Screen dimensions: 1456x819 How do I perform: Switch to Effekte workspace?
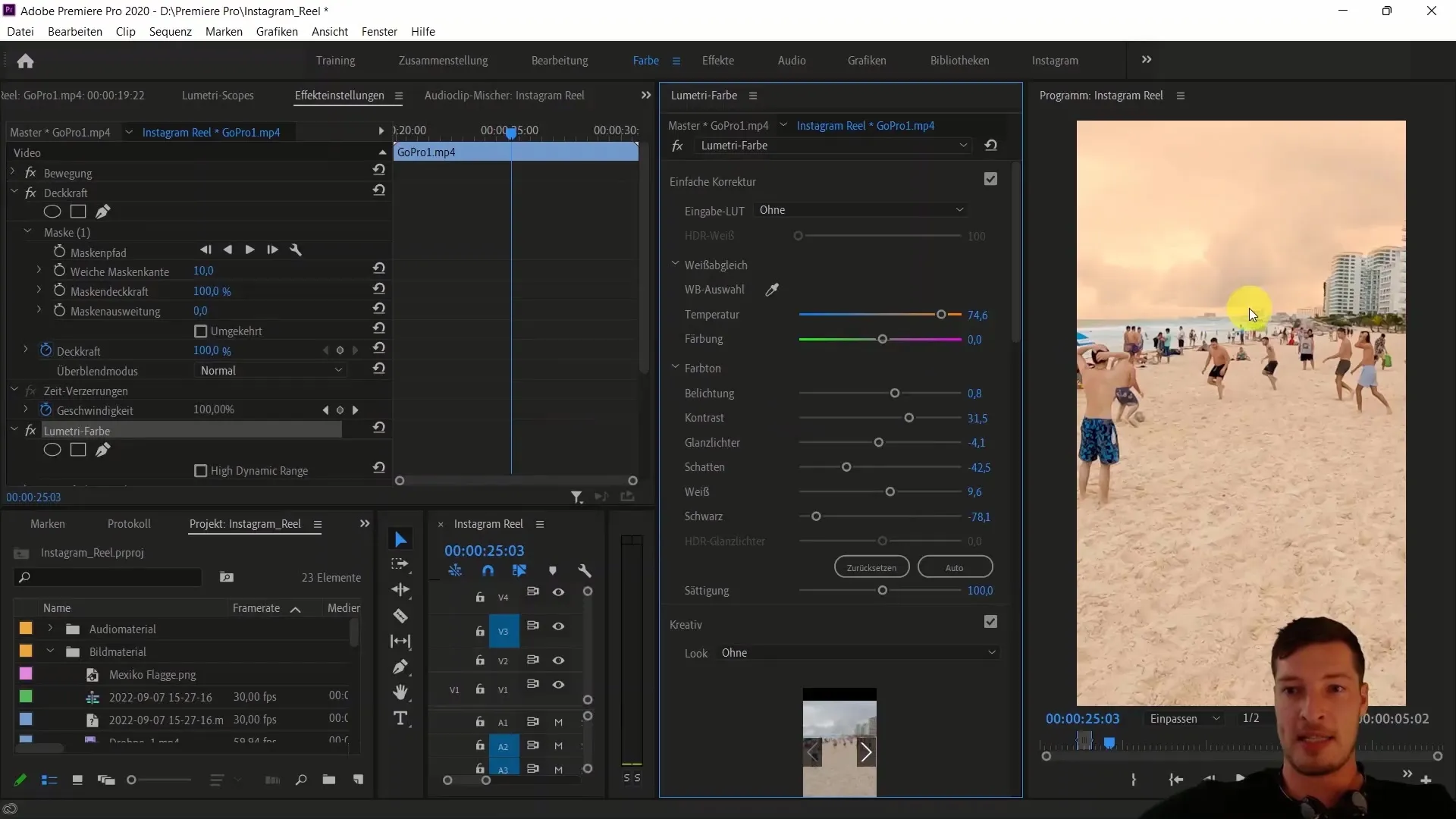[717, 61]
